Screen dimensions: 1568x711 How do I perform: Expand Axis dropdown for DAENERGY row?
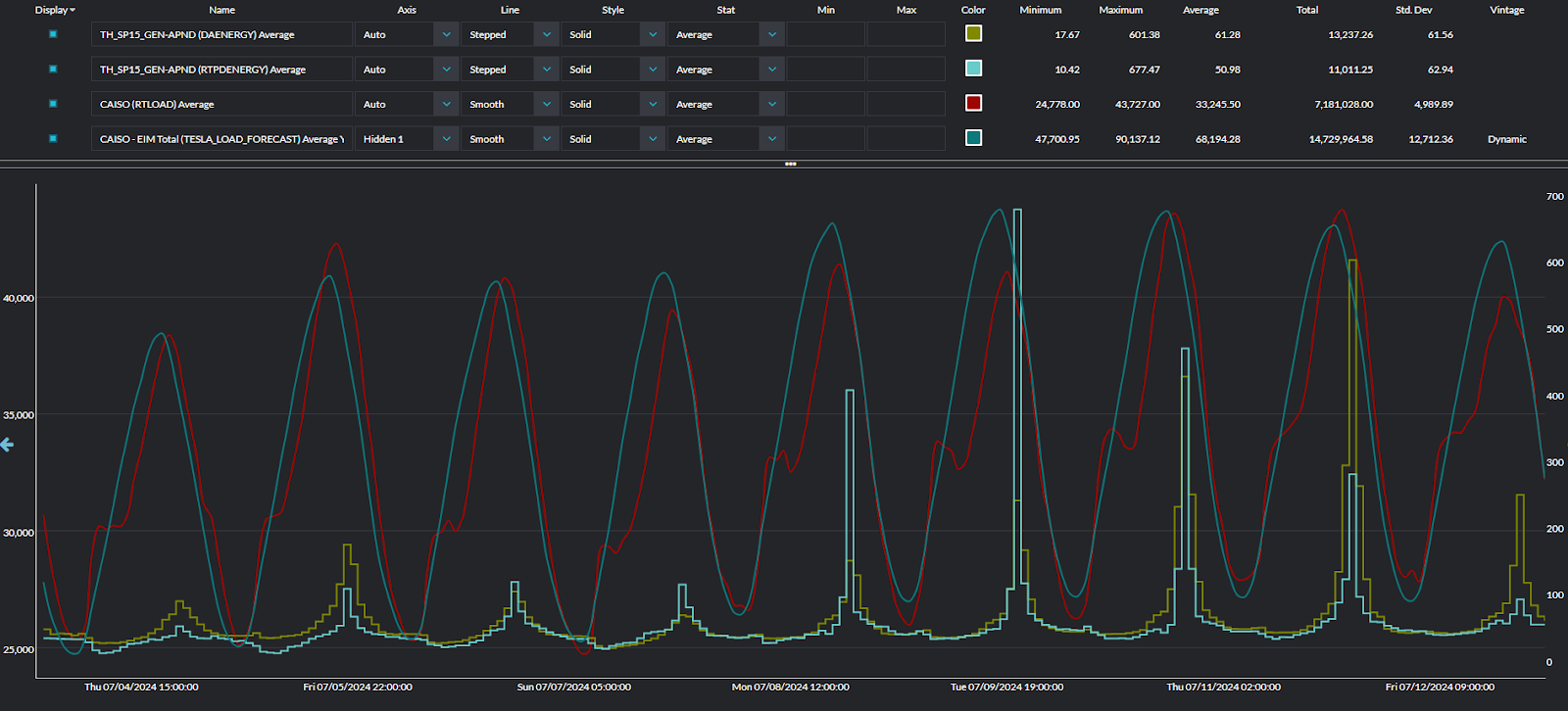click(x=447, y=34)
